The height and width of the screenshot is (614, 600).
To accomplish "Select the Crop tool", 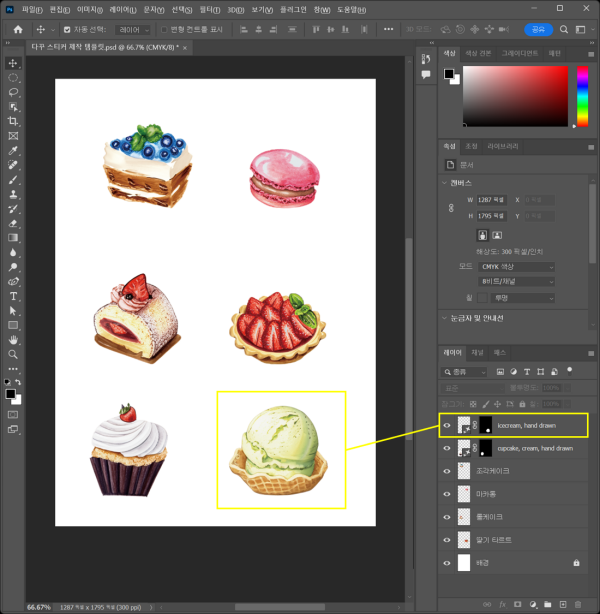I will click(13, 121).
